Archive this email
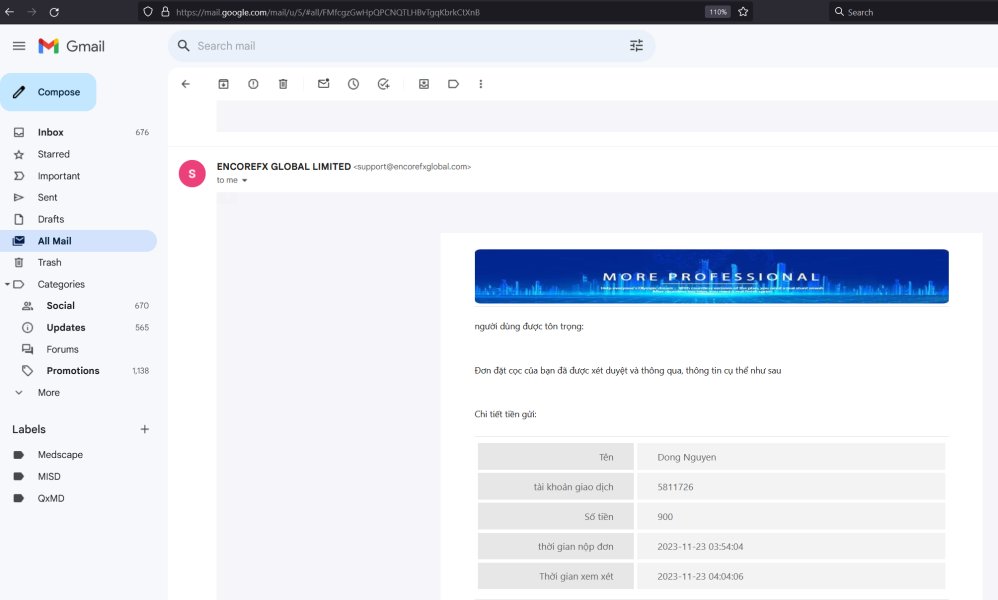The image size is (998, 600). [x=223, y=84]
